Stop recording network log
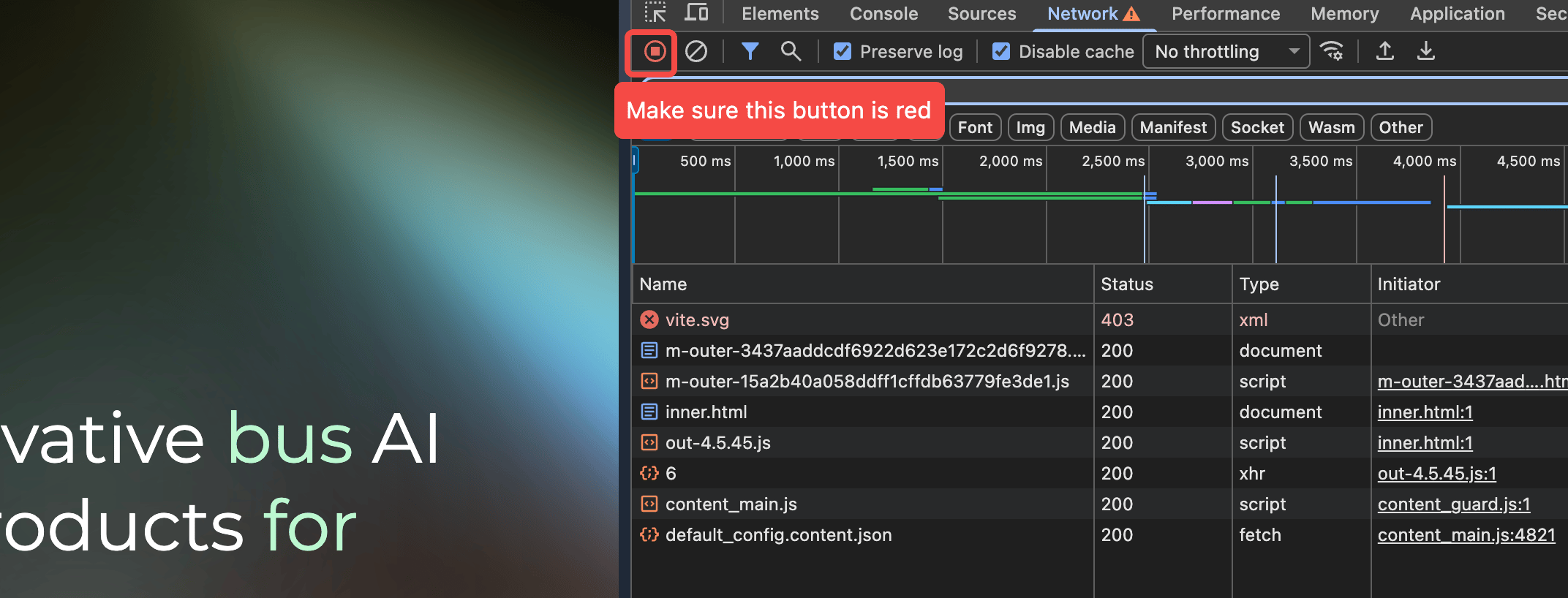This screenshot has height=598, width=1568. coord(655,51)
